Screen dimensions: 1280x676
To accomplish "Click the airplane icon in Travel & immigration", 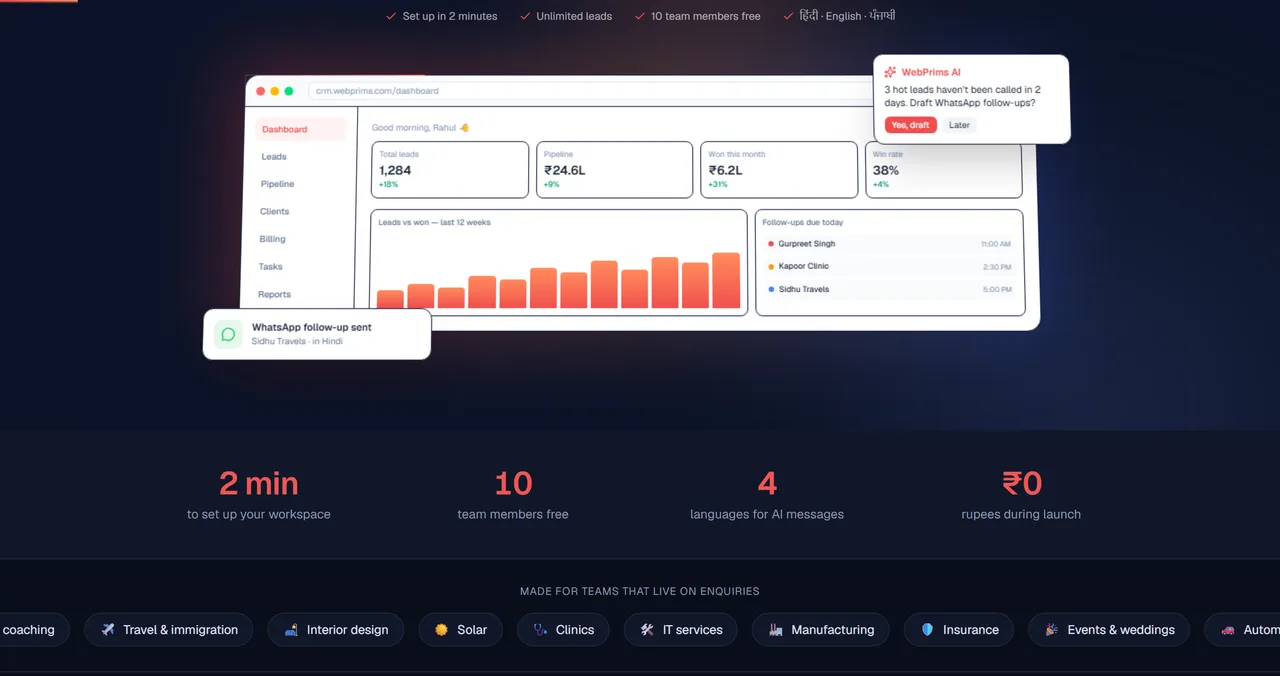I will tap(108, 630).
